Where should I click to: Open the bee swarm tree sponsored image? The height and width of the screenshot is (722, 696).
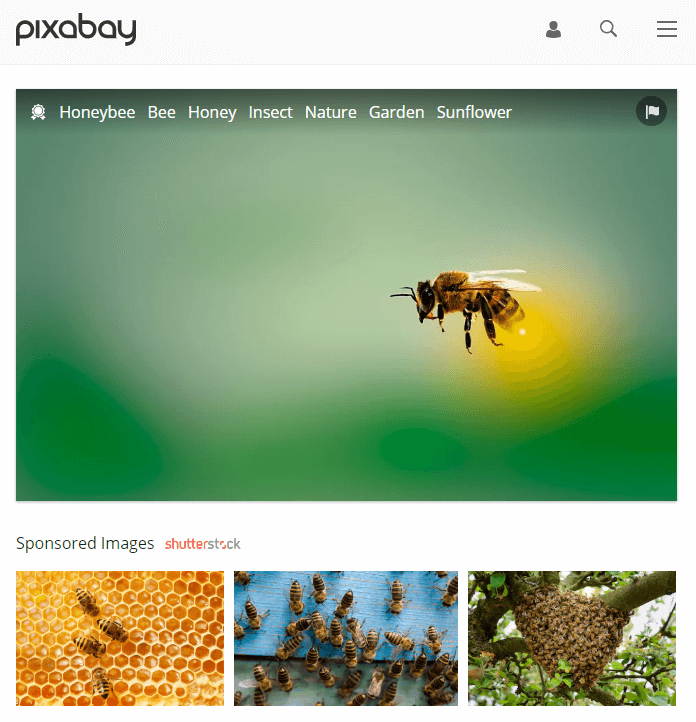(572, 638)
